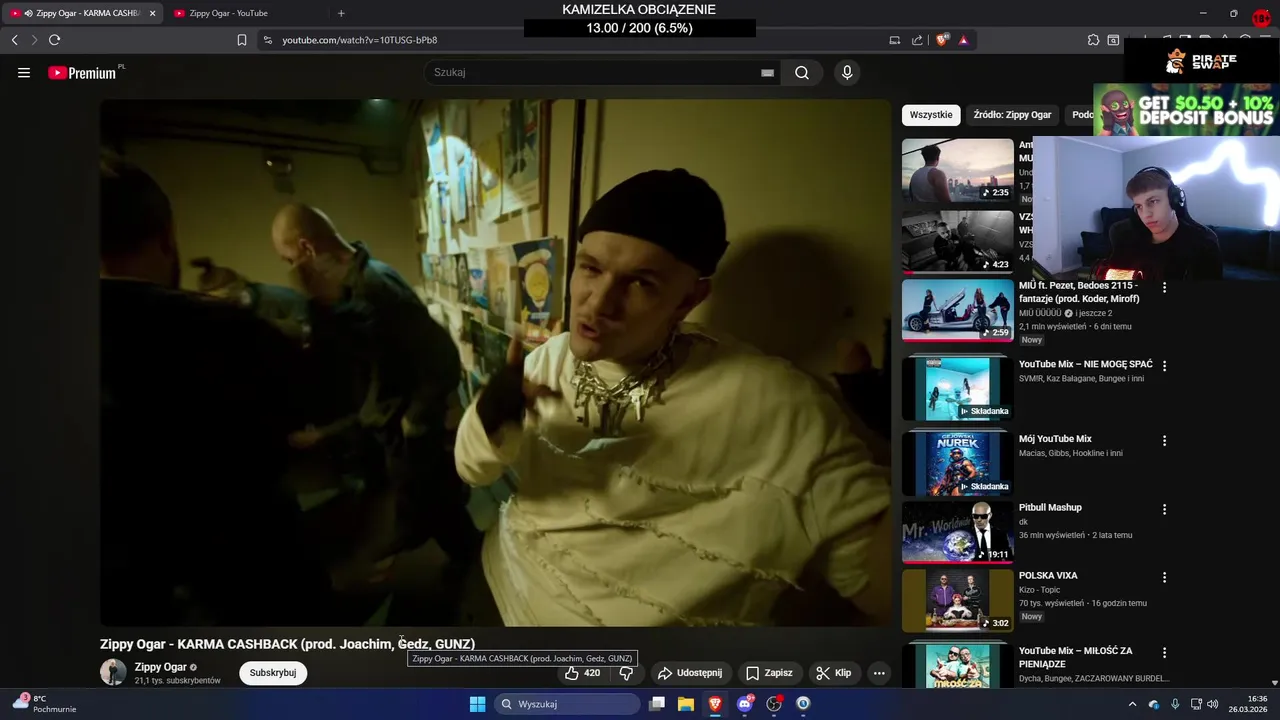Click the address bar URL
Screen dimensions: 1280x720
click(x=360, y=40)
